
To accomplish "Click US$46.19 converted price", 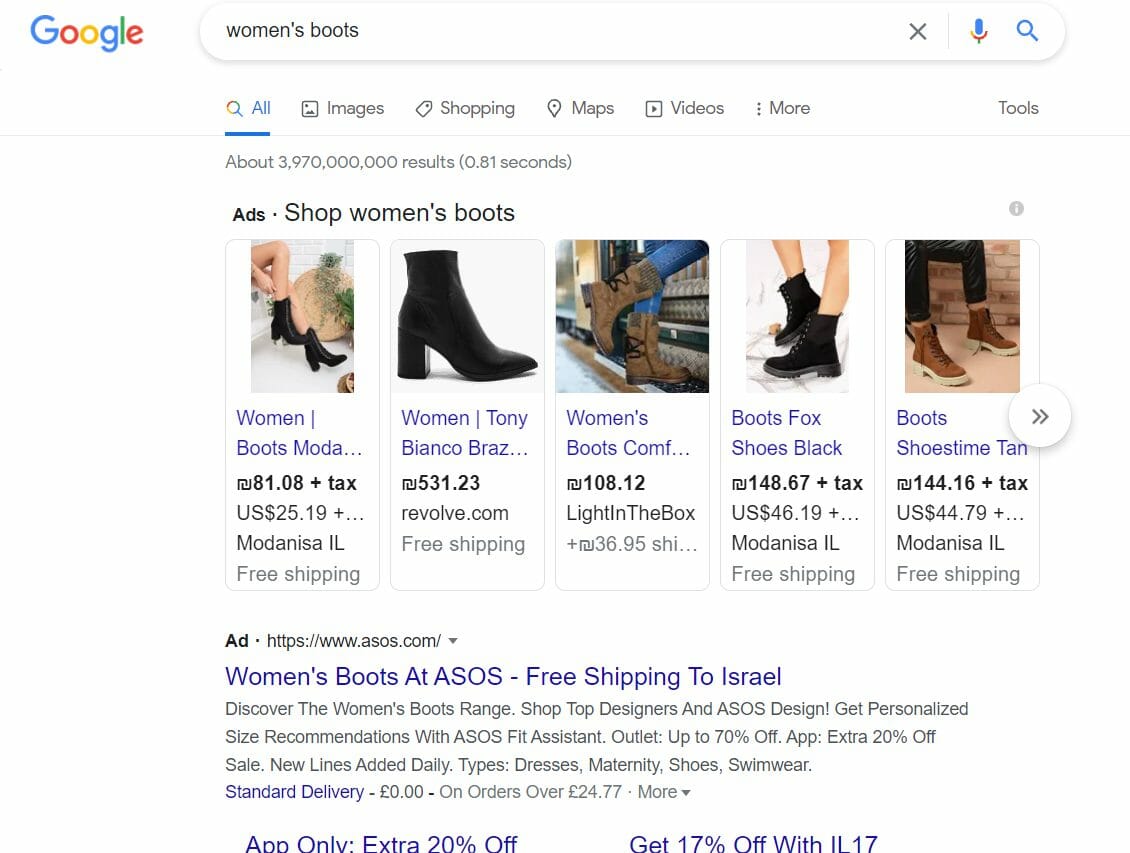I will coord(796,513).
